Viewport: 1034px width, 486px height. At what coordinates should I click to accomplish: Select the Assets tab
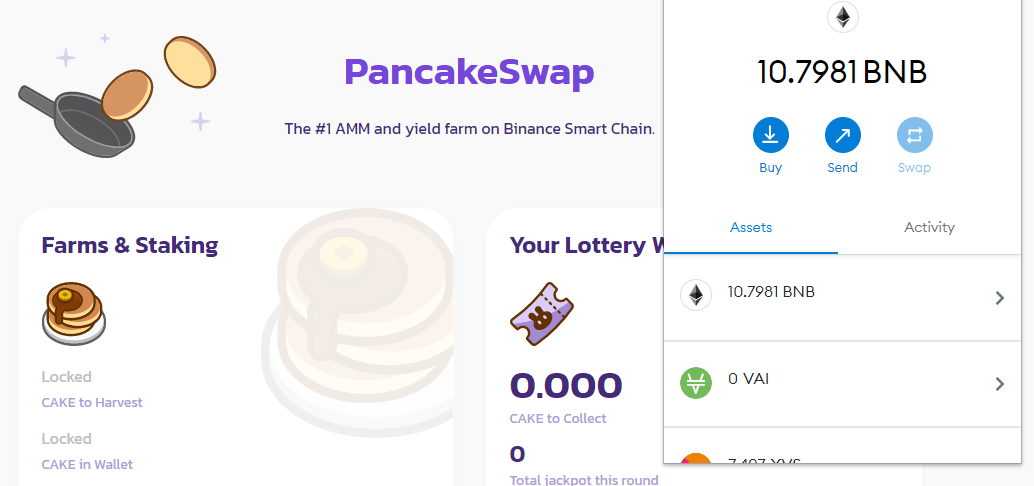pyautogui.click(x=750, y=228)
